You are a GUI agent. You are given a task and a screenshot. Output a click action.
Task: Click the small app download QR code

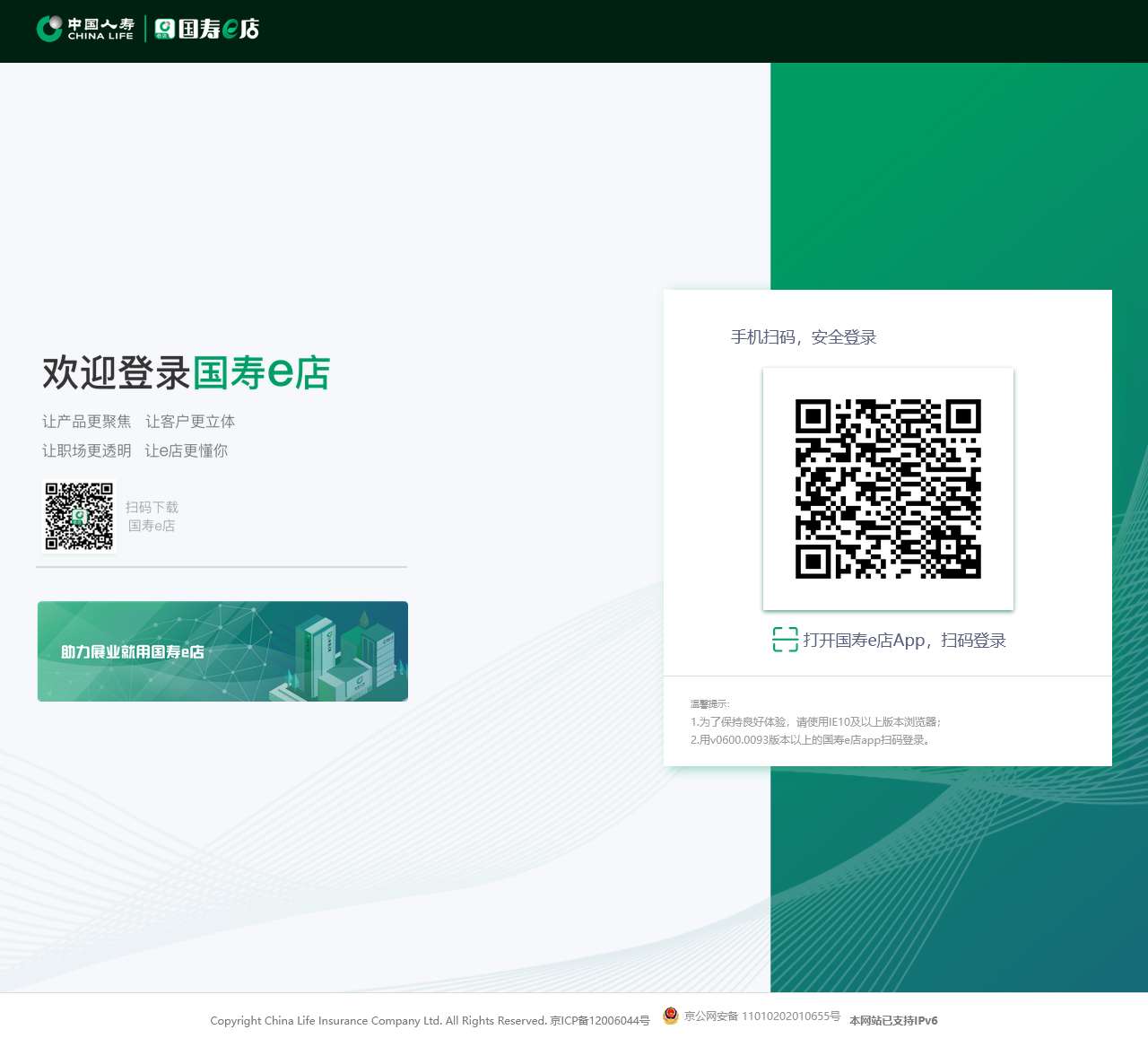tap(79, 516)
